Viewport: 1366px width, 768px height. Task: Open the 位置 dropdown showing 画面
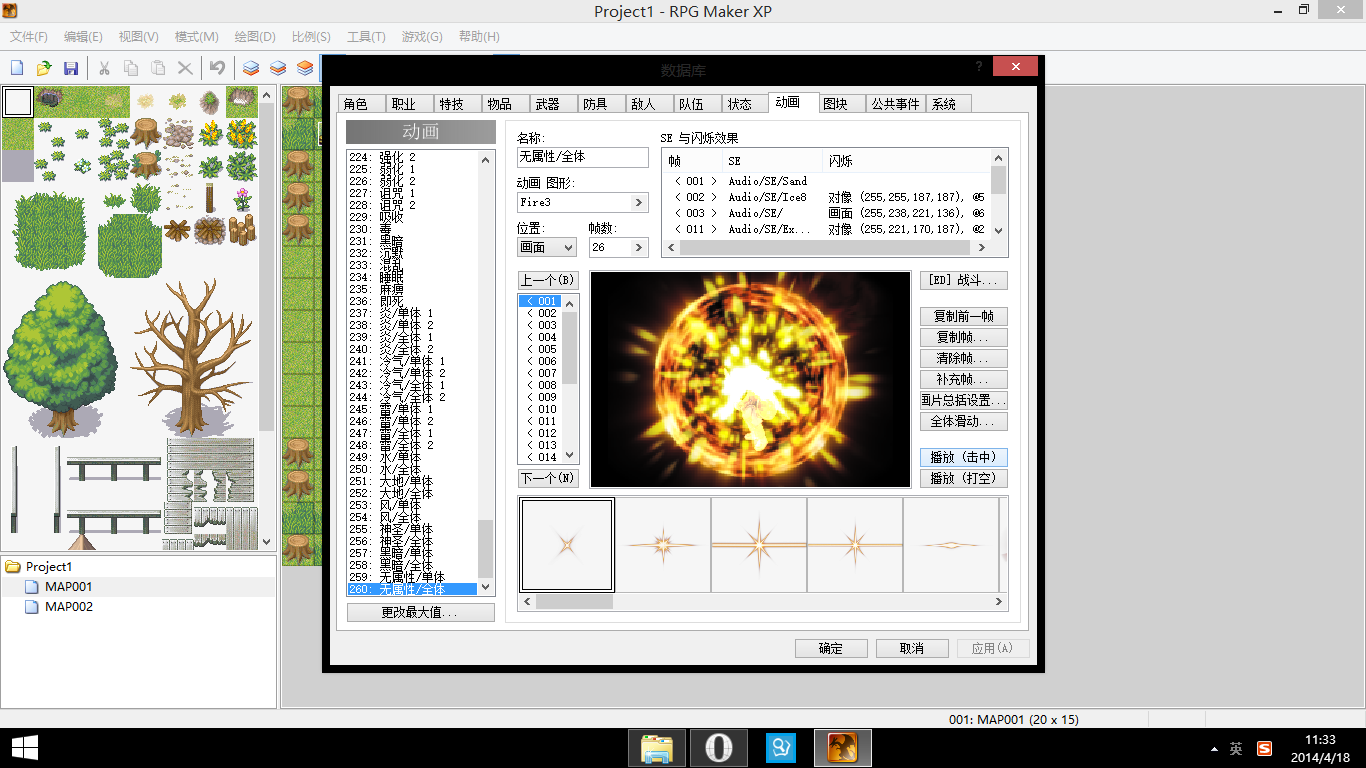pyautogui.click(x=547, y=247)
